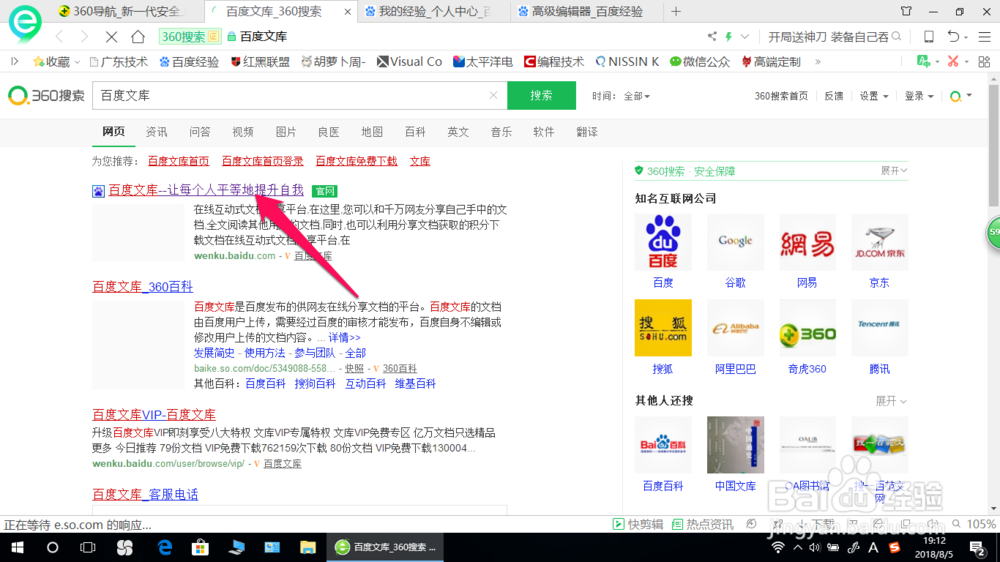Open the 设置 dropdown menu

pos(874,96)
